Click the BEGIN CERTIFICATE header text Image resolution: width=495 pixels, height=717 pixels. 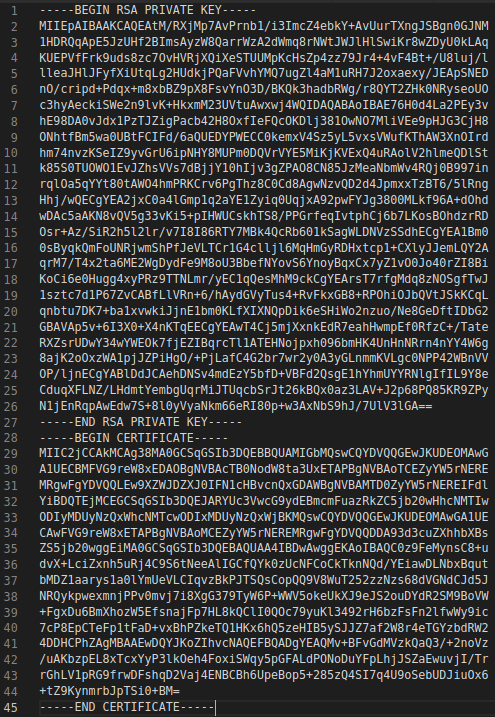(133, 438)
